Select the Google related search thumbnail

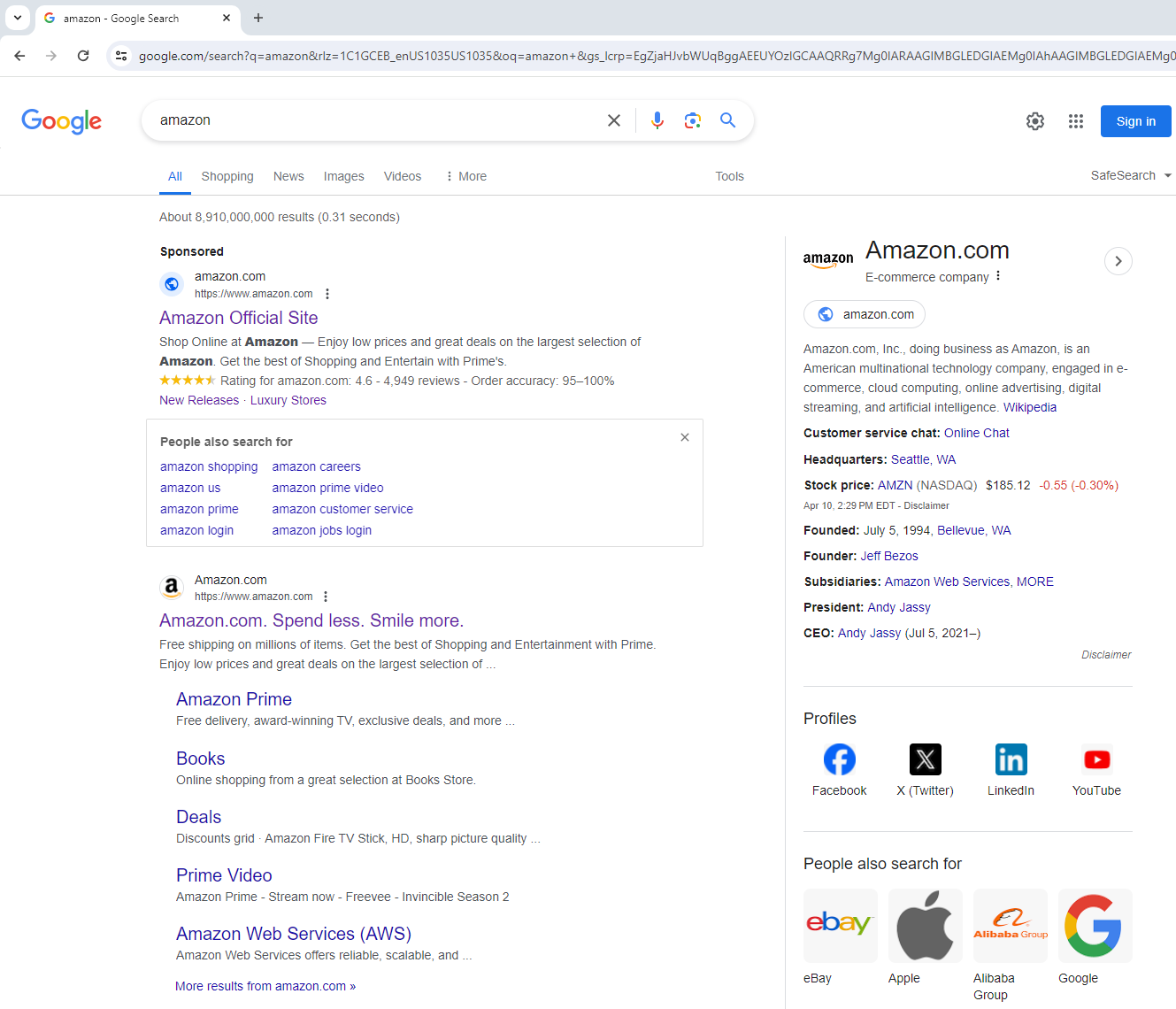click(1095, 926)
